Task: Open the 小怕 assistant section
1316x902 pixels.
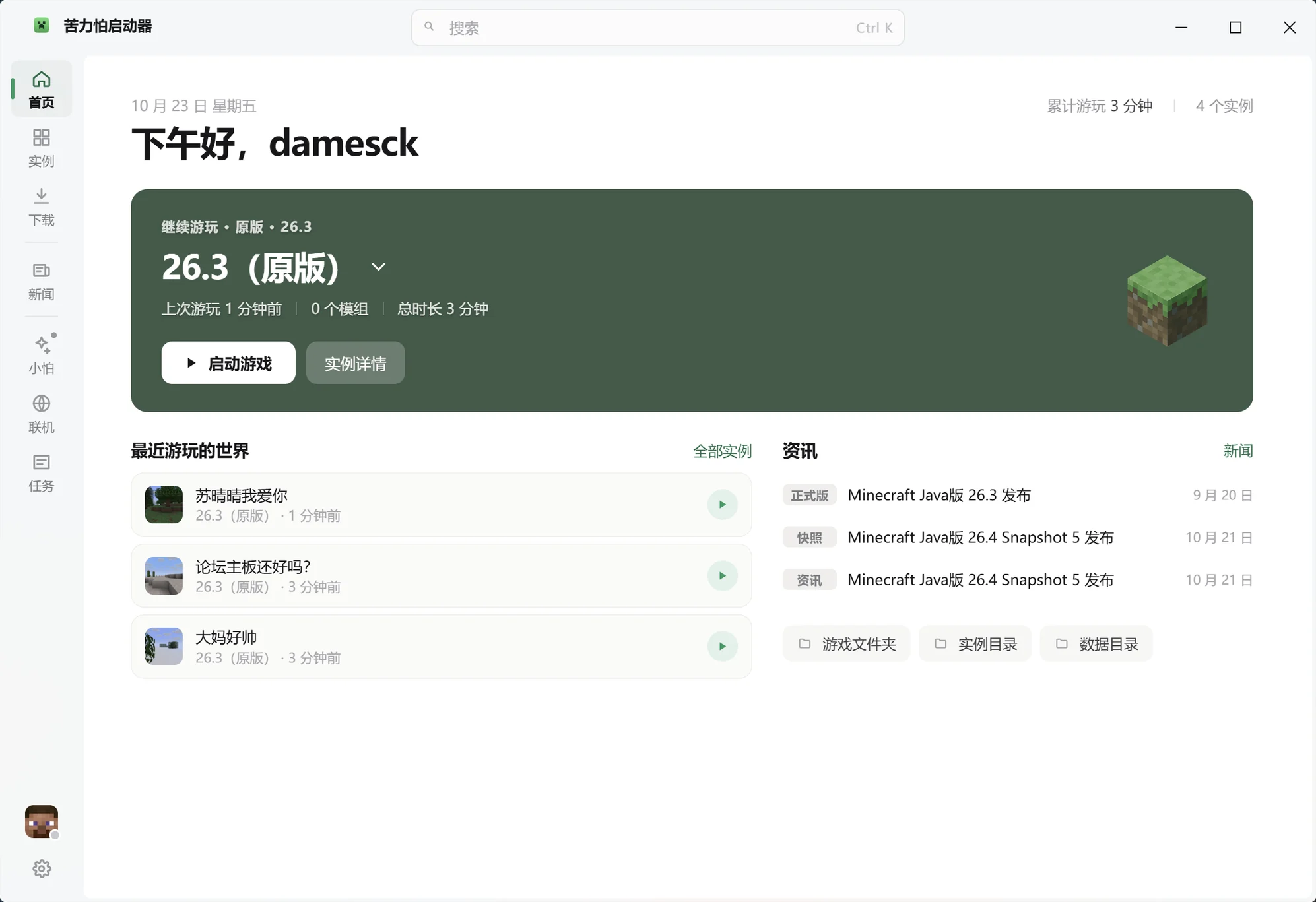Action: [x=42, y=355]
